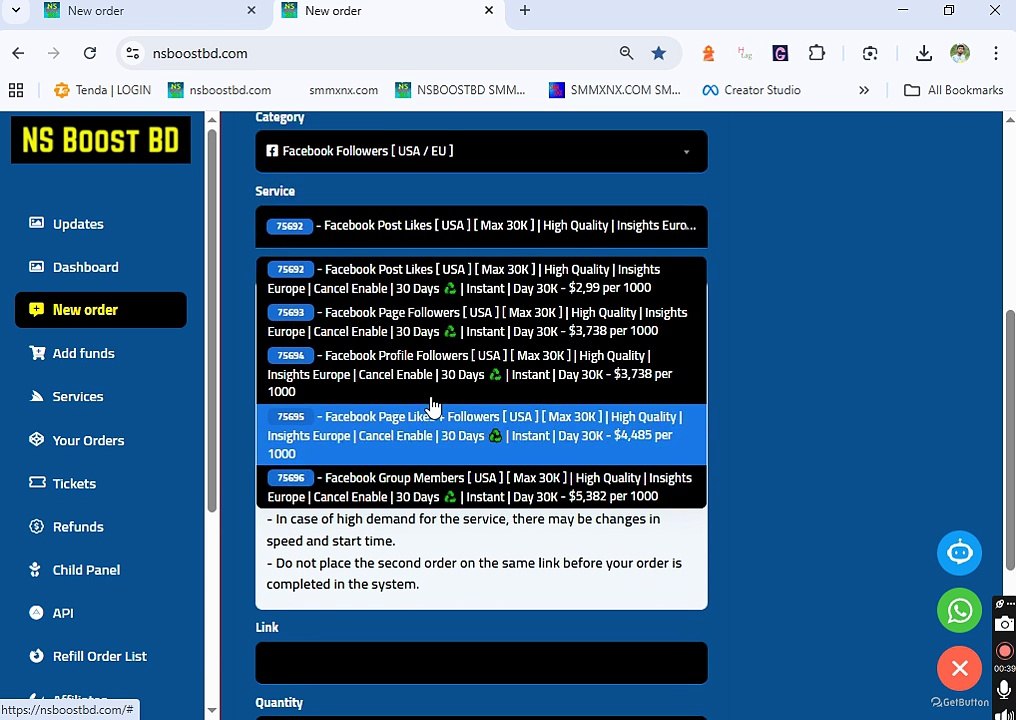Click the NS Boost BD logo
The height and width of the screenshot is (720, 1016).
point(100,139)
